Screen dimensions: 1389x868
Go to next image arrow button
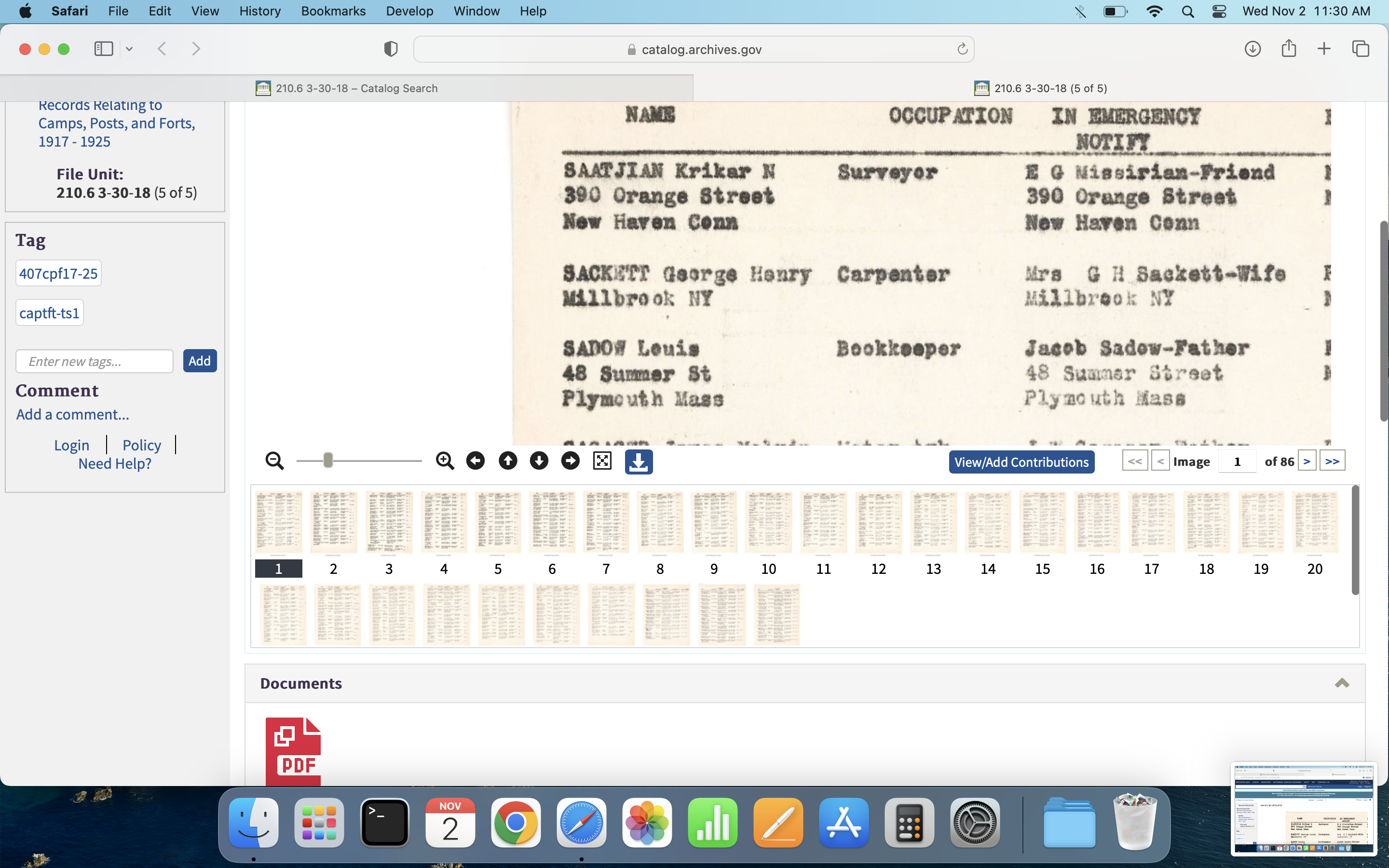pyautogui.click(x=1307, y=461)
